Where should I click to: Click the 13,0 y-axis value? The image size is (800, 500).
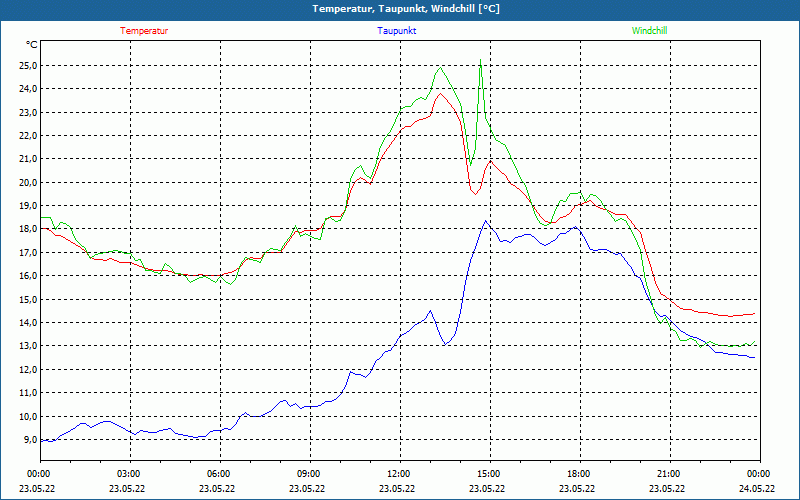coord(28,346)
